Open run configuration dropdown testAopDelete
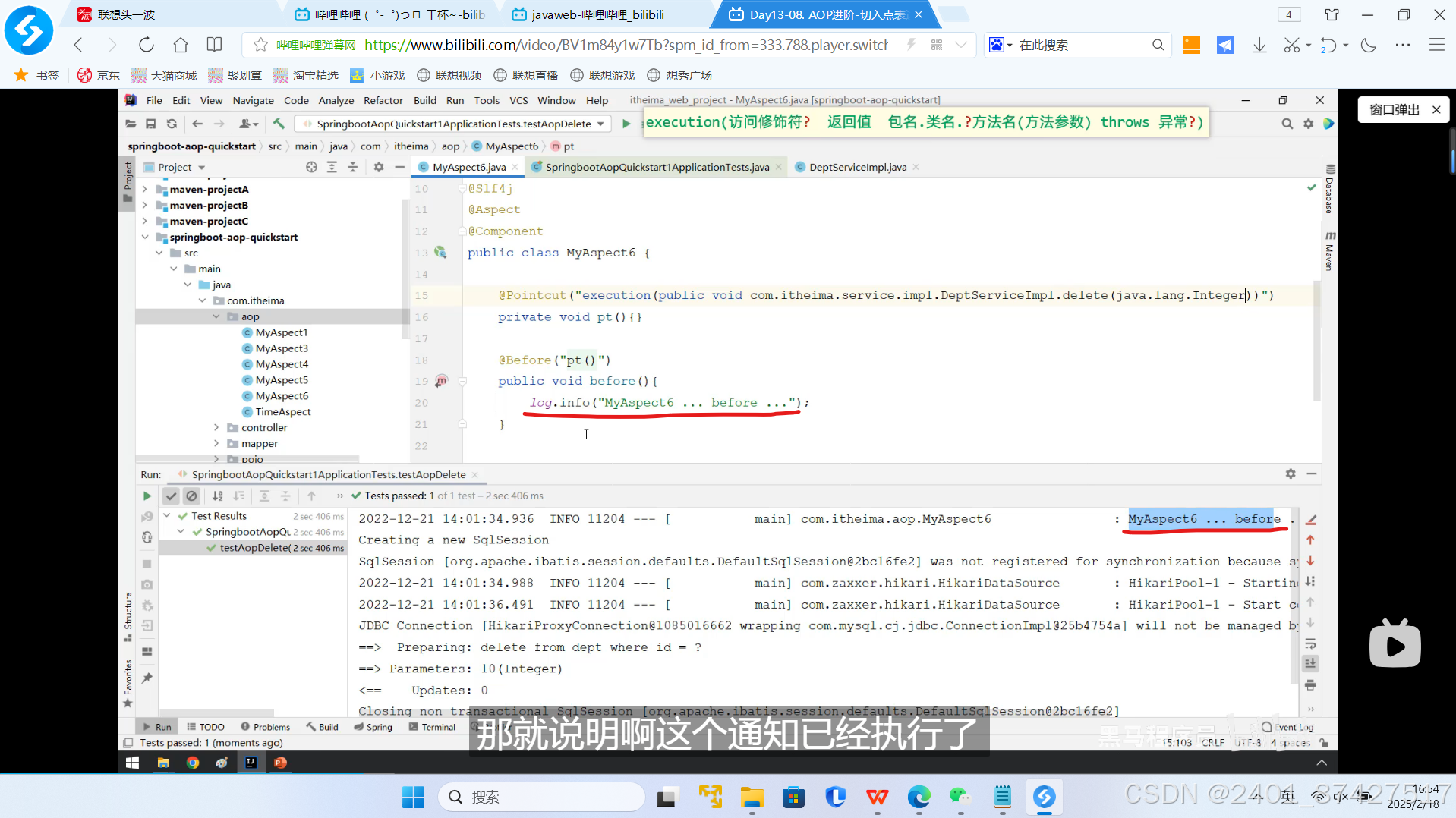 coord(453,124)
